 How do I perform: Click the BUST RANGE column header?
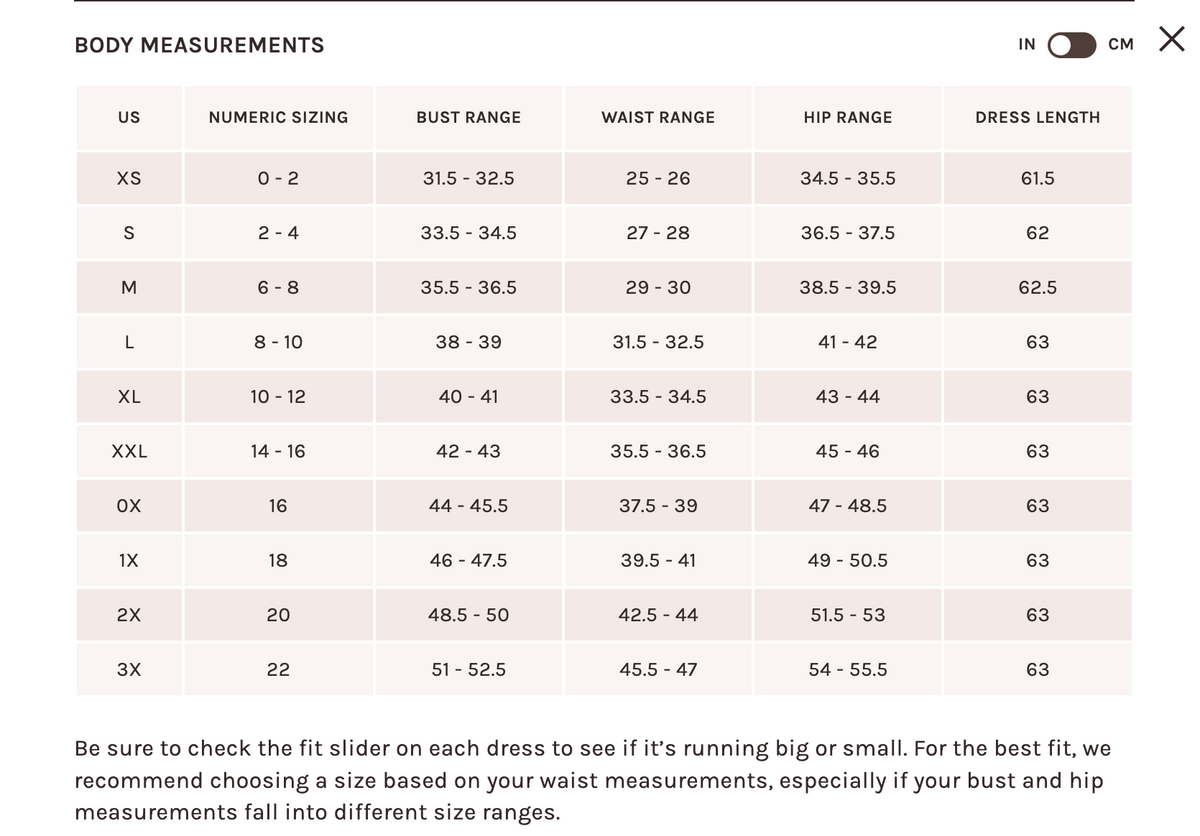click(469, 118)
